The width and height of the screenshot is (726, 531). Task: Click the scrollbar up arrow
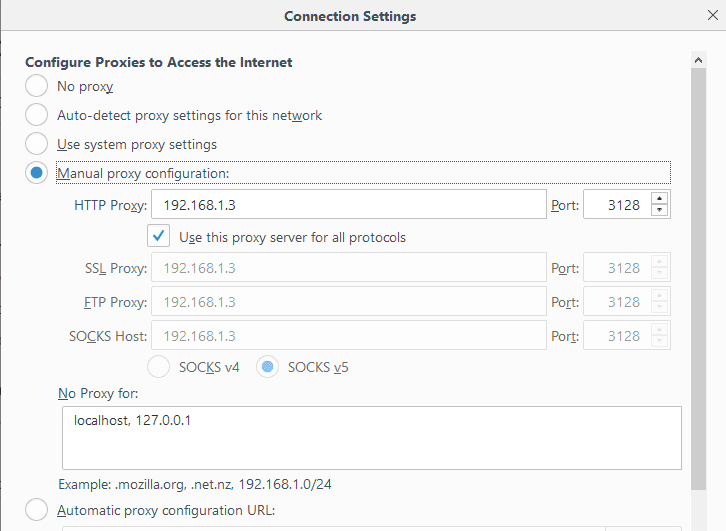(x=699, y=60)
